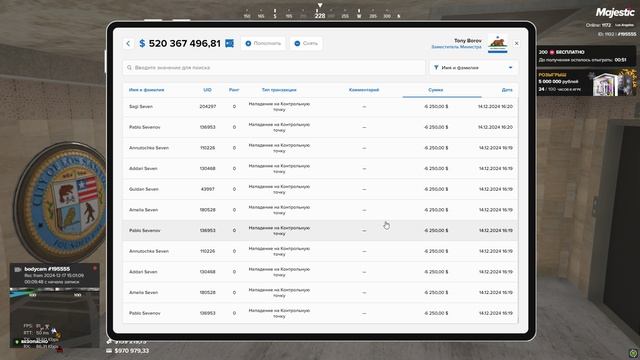
Task: Click the 200 БЕСПЛАТНО reward banner
Action: pyautogui.click(x=586, y=56)
